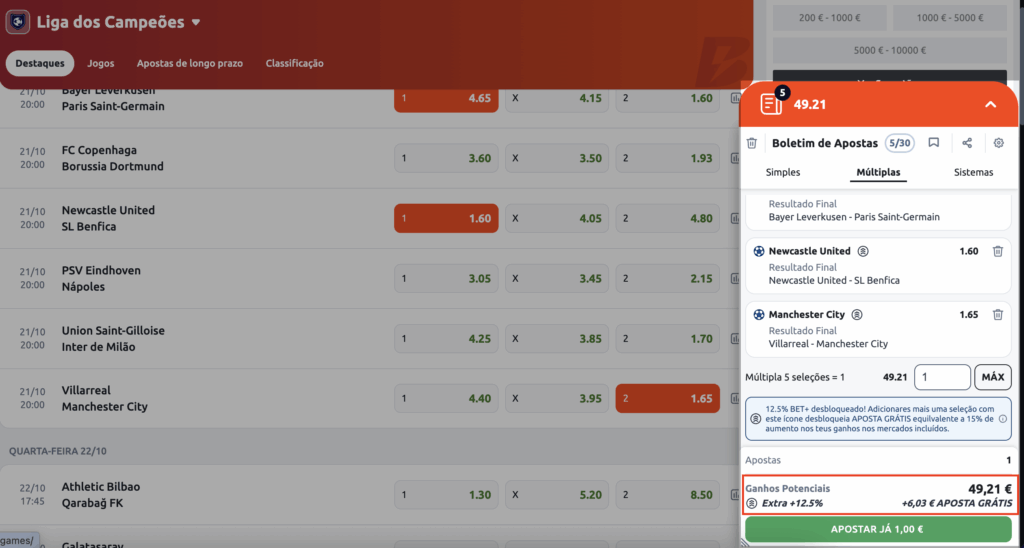
Task: Deselect Newcastle United home win odds 1.60
Action: [x=446, y=218]
